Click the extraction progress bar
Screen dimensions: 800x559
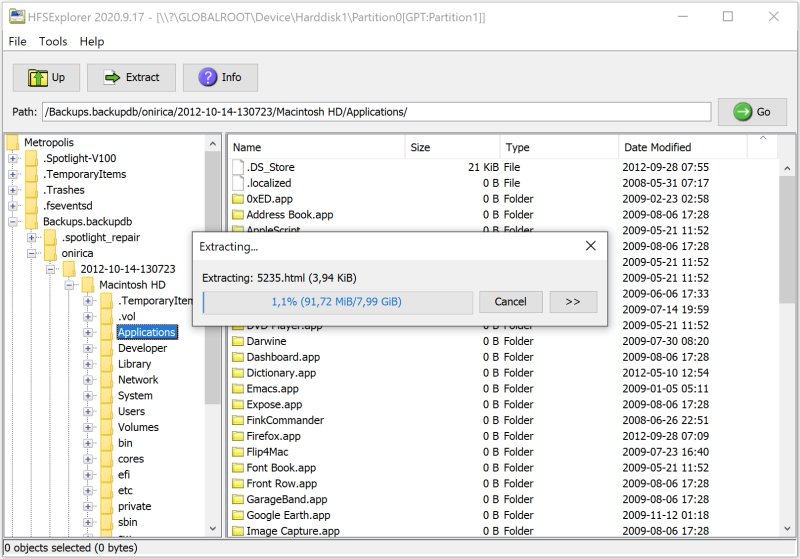[337, 302]
